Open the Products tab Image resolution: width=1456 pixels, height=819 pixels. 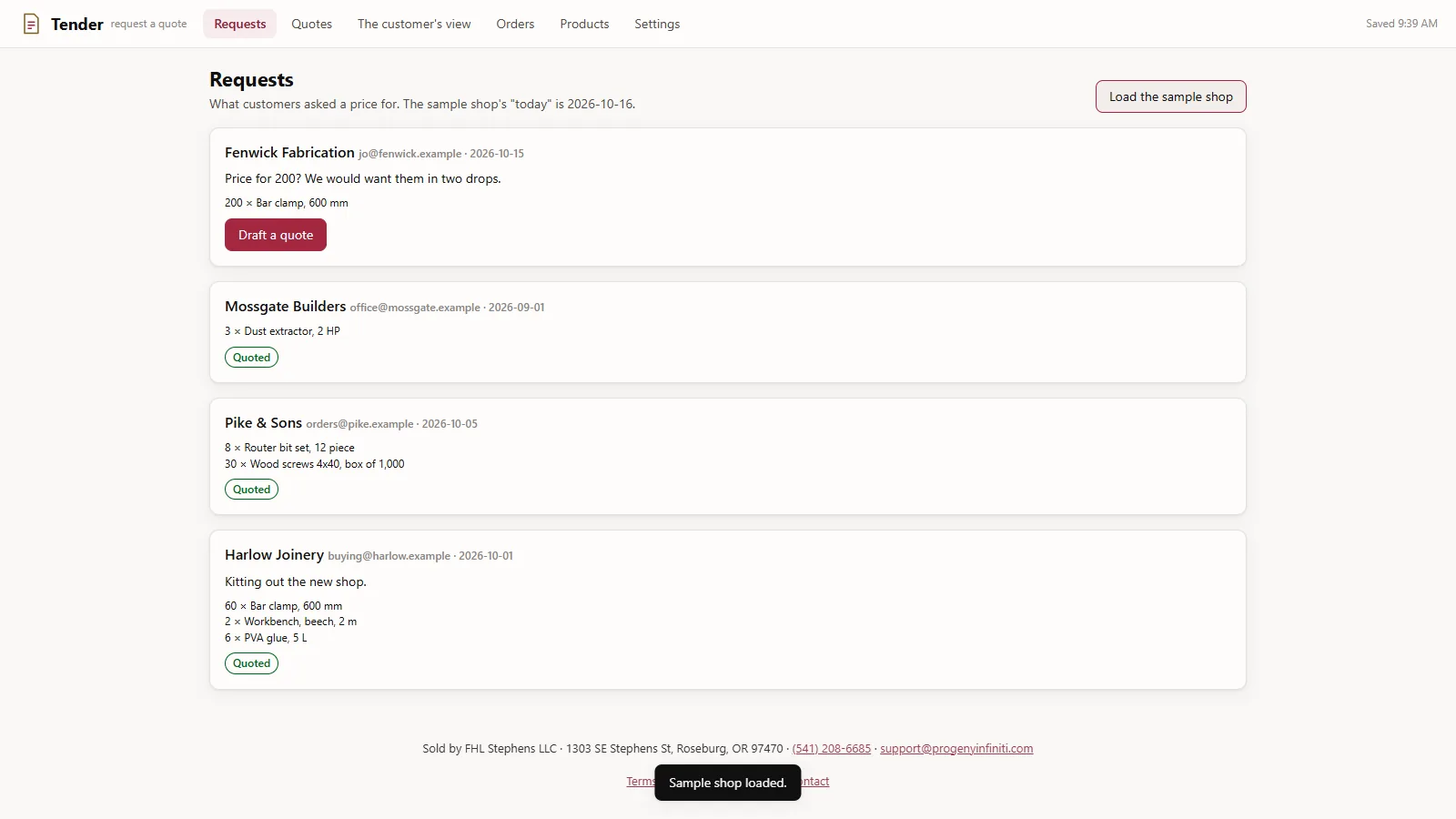pos(584,24)
